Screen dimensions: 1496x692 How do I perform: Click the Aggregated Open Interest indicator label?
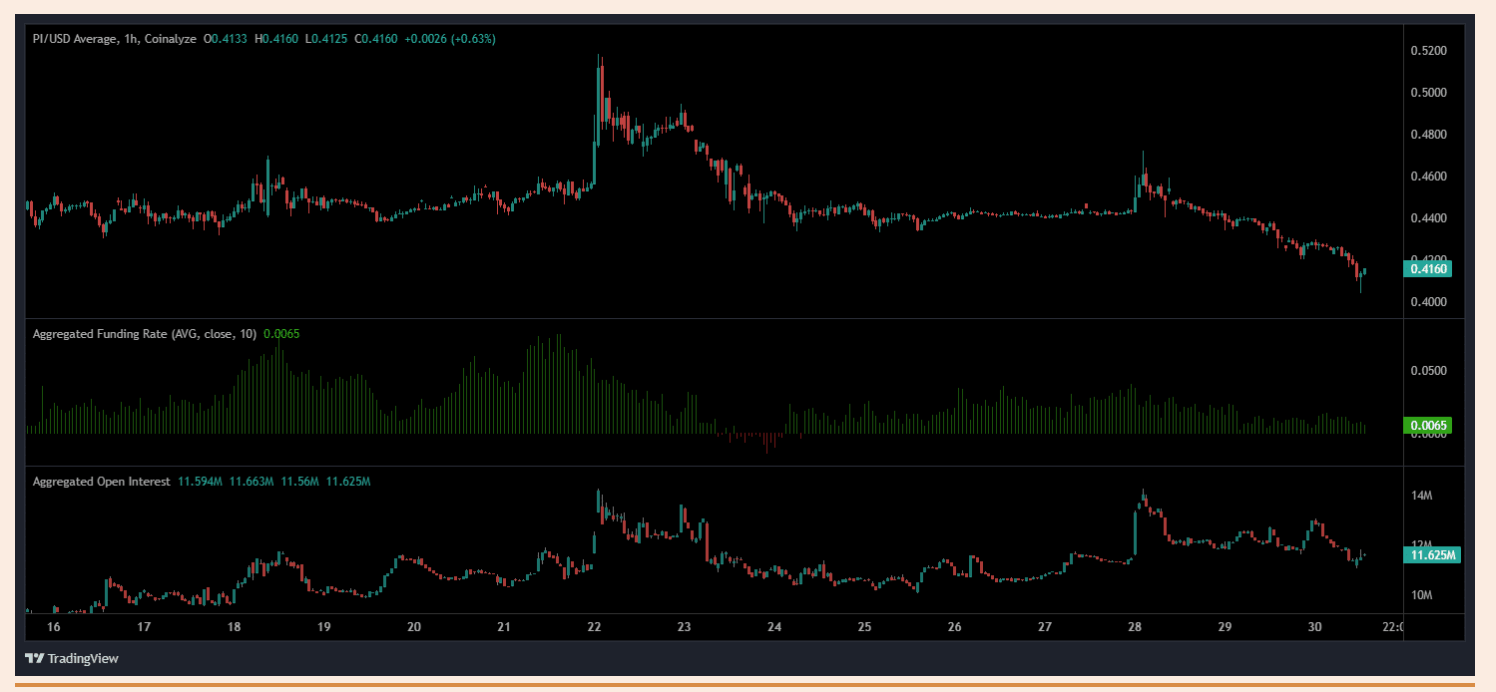(102, 482)
